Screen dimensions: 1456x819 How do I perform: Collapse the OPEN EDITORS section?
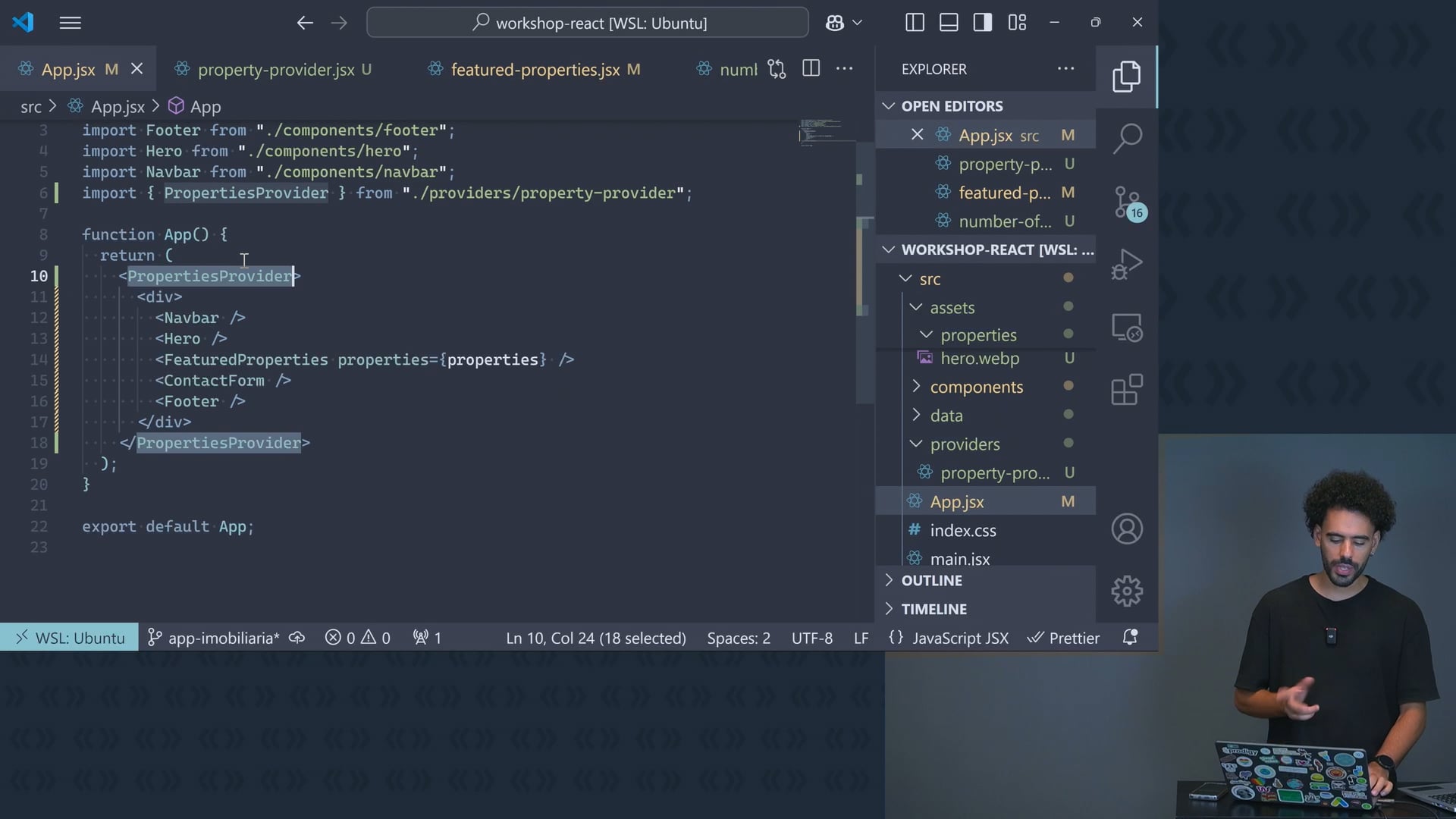point(952,106)
